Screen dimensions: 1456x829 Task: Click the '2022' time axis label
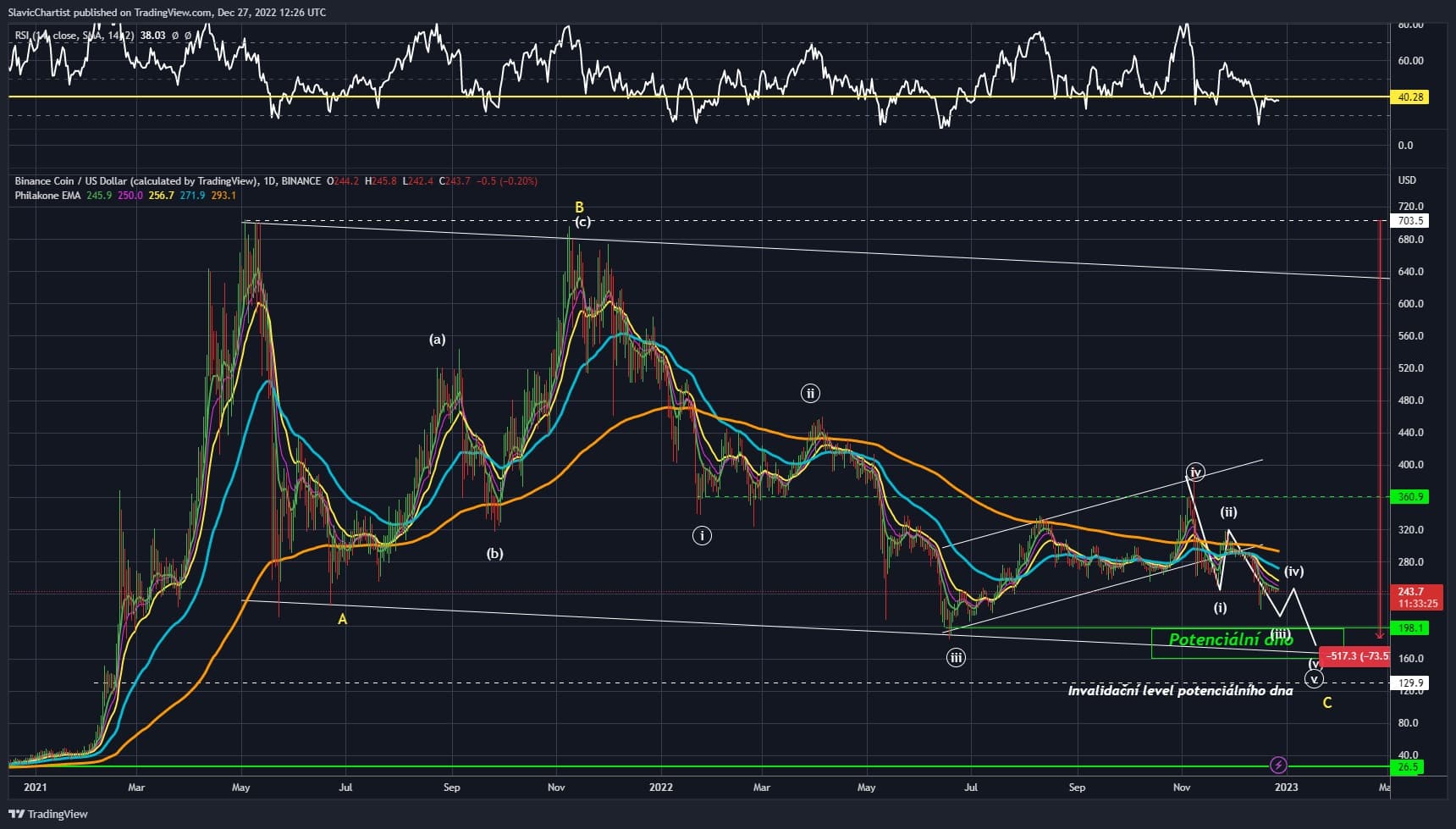[x=661, y=788]
